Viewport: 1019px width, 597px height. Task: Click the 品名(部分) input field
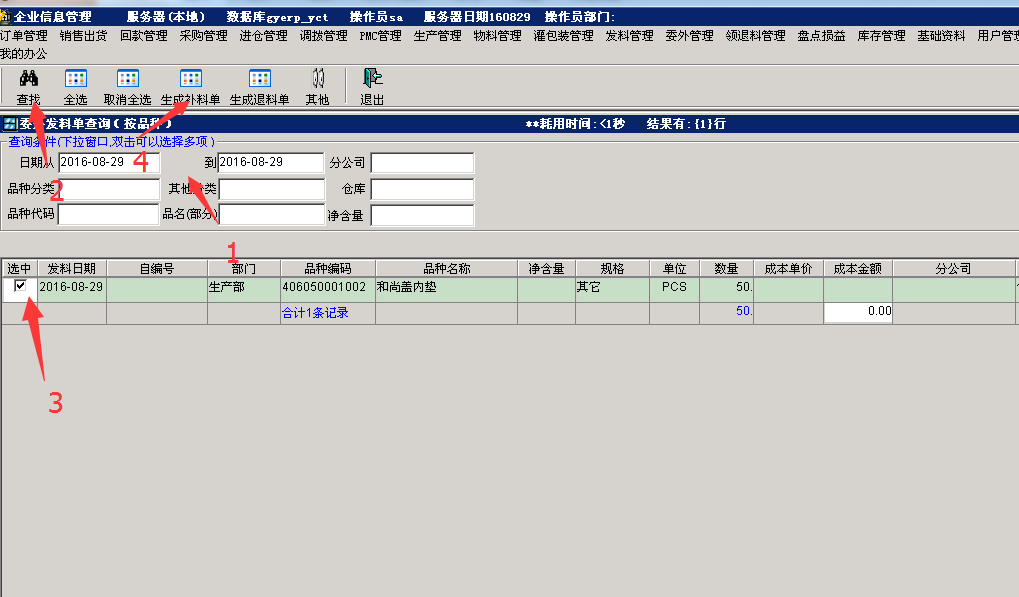pyautogui.click(x=271, y=214)
